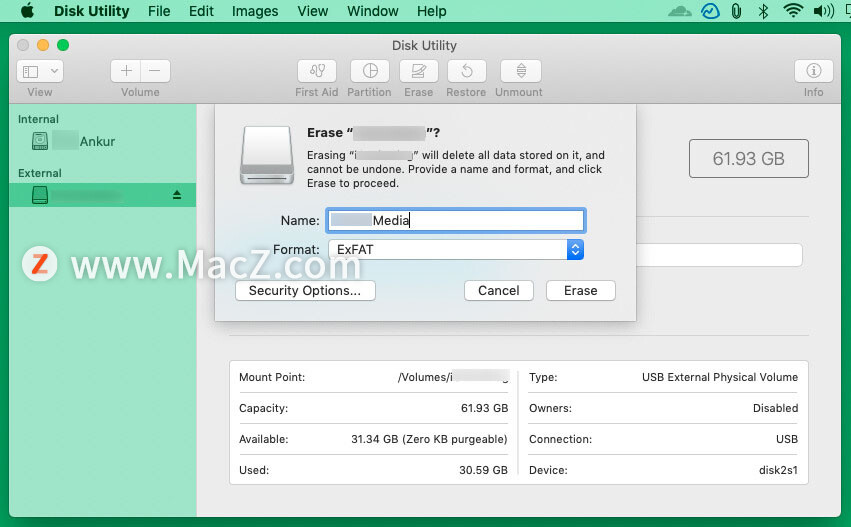This screenshot has width=851, height=527.
Task: Click the External sidebar heading
Action: (40, 173)
